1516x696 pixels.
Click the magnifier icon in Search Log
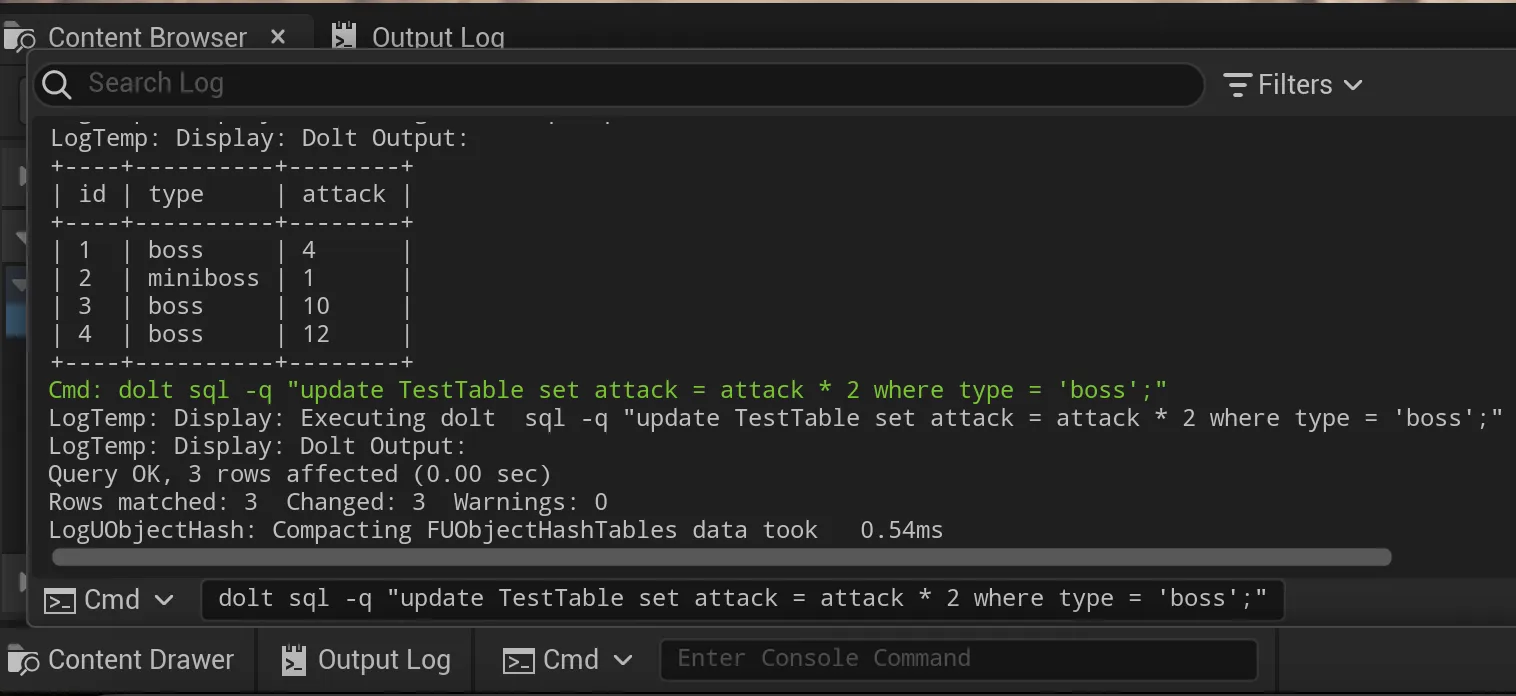[x=57, y=85]
